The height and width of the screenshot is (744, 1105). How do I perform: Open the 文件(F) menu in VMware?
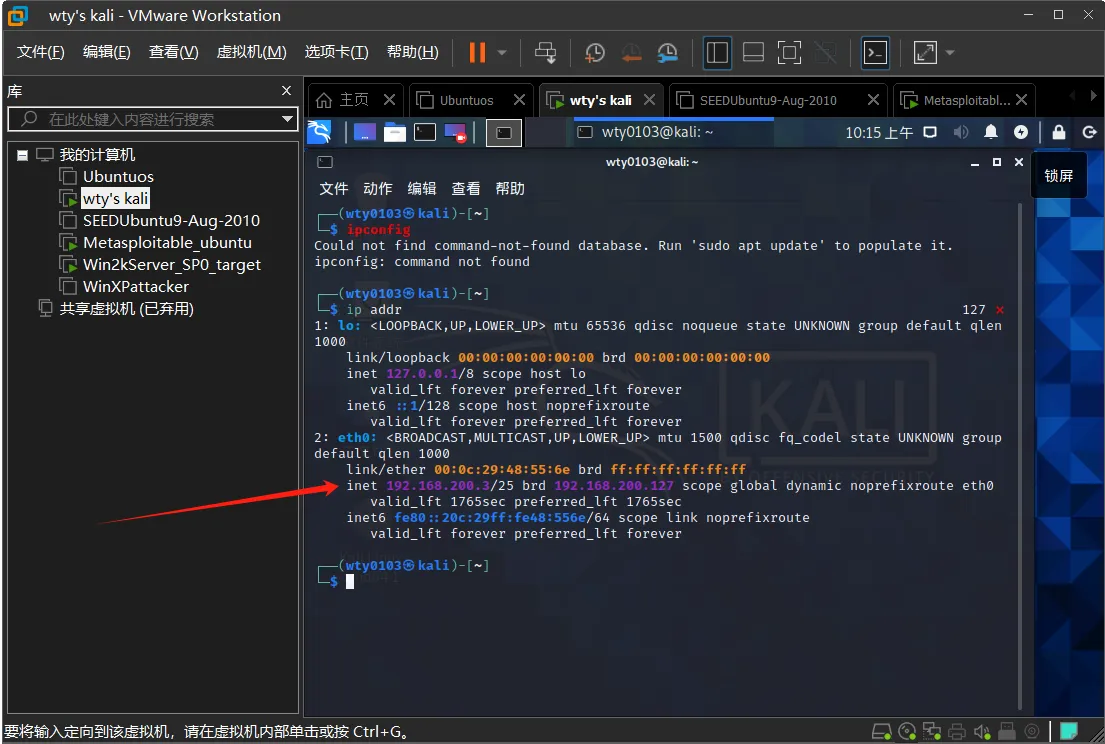tap(40, 52)
